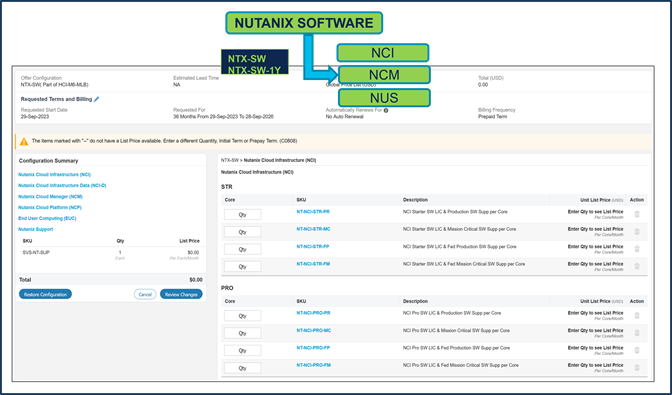672x395 pixels.
Task: Go to Nutanix Cloud Manager (NCM) section
Action: (50, 197)
